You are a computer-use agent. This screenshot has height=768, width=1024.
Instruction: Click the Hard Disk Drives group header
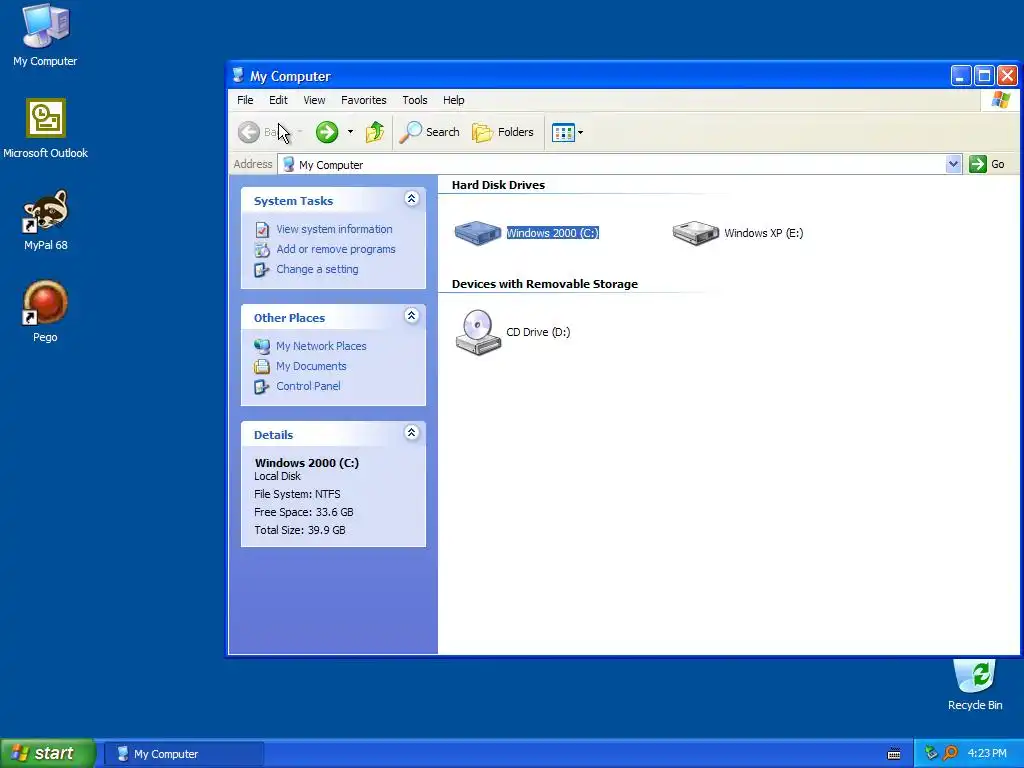click(498, 185)
